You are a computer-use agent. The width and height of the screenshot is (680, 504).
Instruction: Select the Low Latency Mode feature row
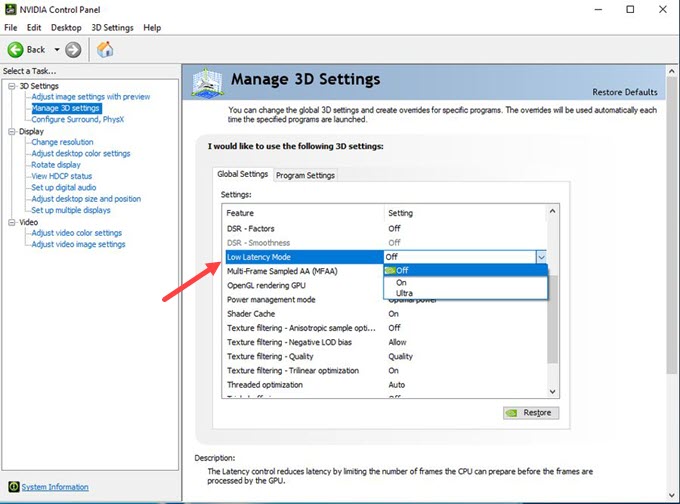click(x=304, y=257)
